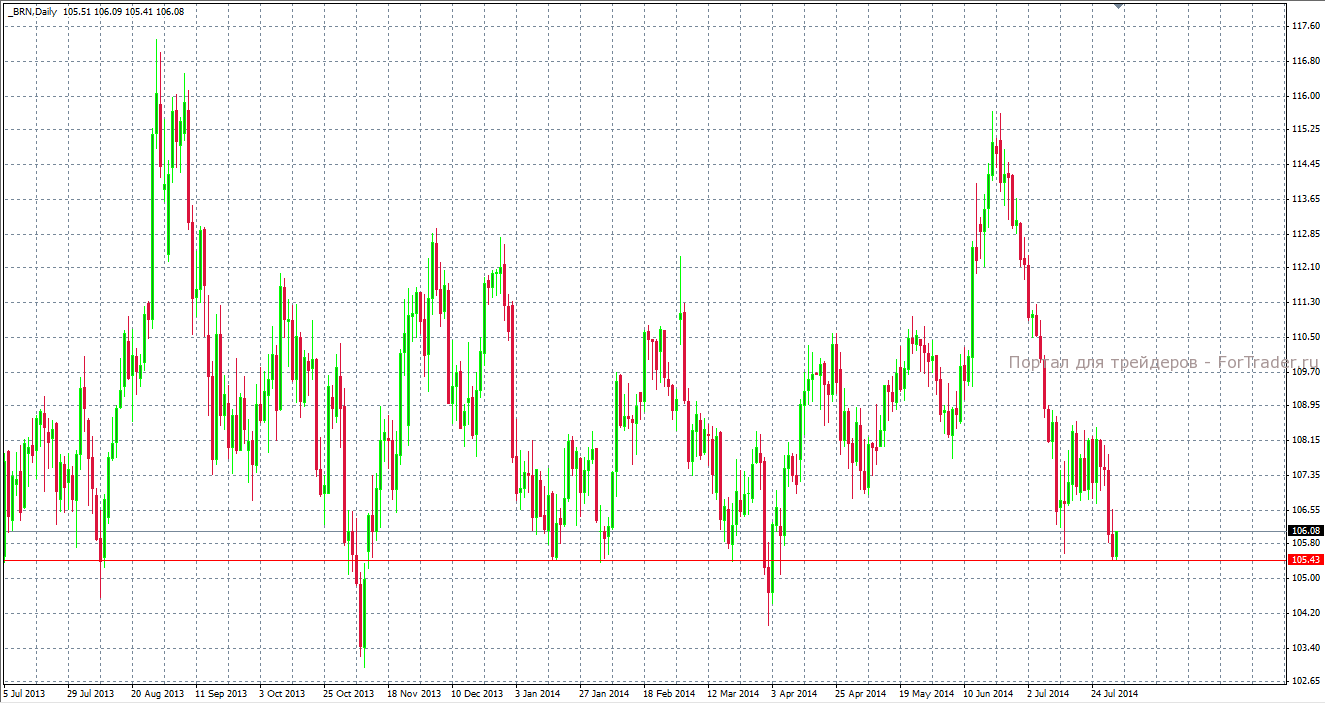Click the 5 Jul 2013 date label
Image resolution: width=1325 pixels, height=703 pixels.
25,693
